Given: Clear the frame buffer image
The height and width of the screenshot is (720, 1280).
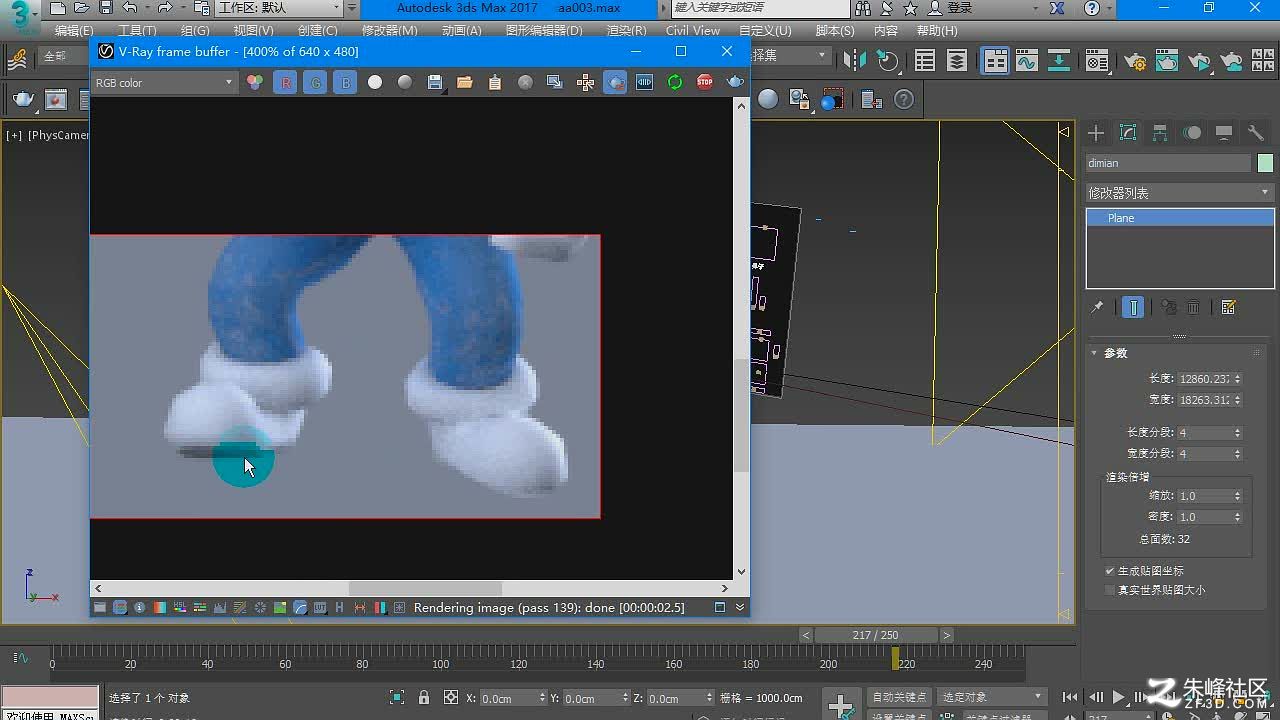Looking at the screenshot, I should pos(525,83).
